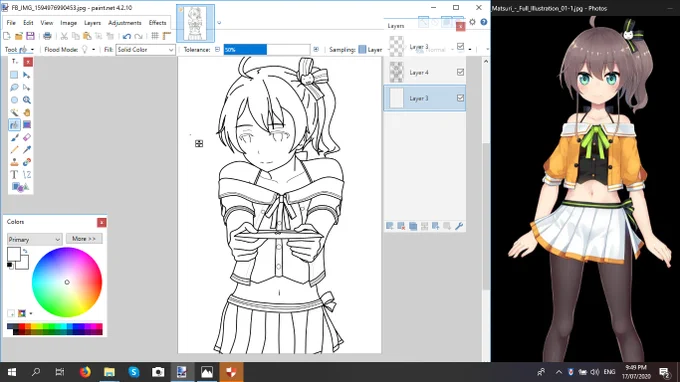This screenshot has width=680, height=382.
Task: Select the Gradient tool
Action: [26, 125]
